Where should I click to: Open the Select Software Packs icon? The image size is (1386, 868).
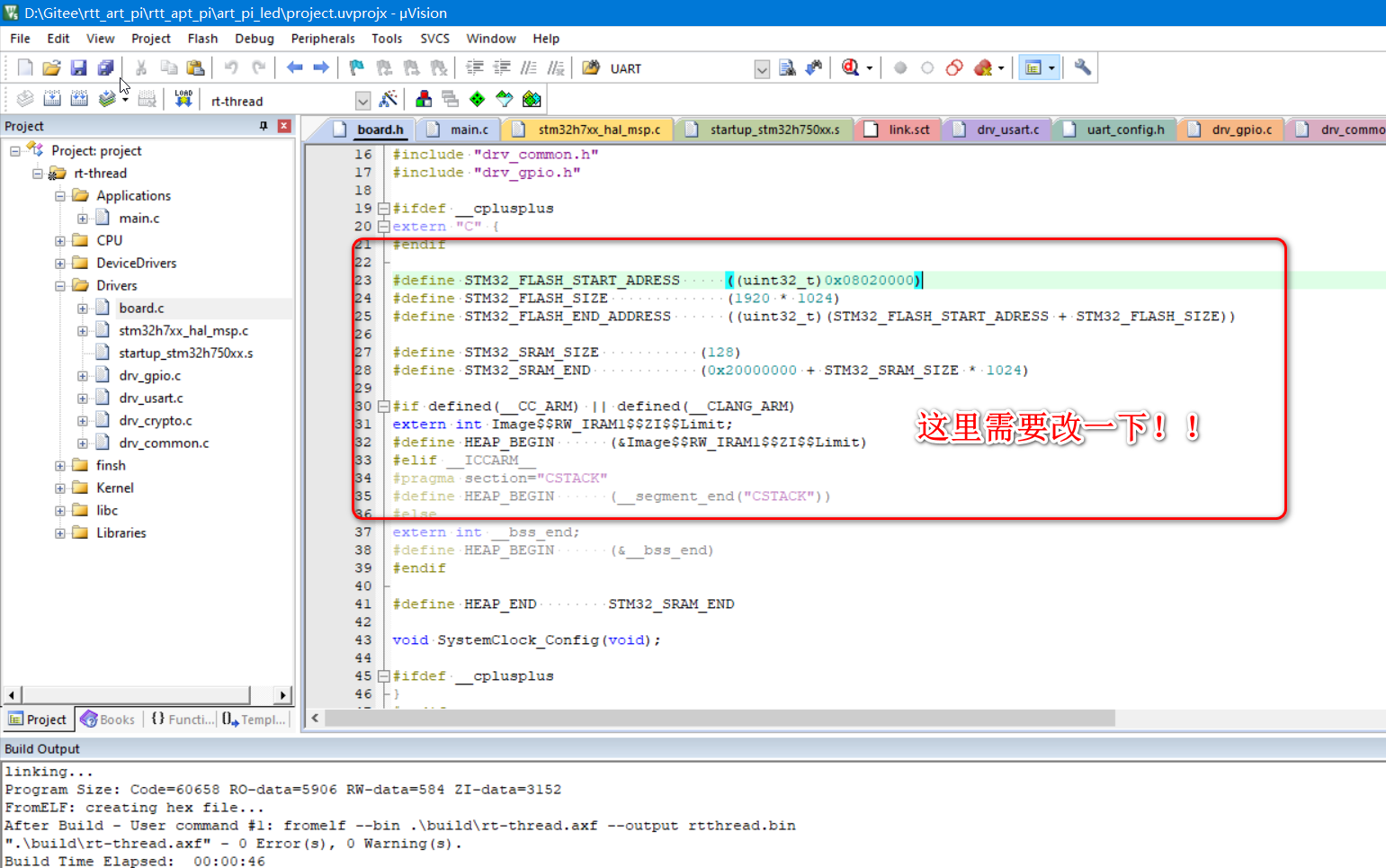click(505, 99)
